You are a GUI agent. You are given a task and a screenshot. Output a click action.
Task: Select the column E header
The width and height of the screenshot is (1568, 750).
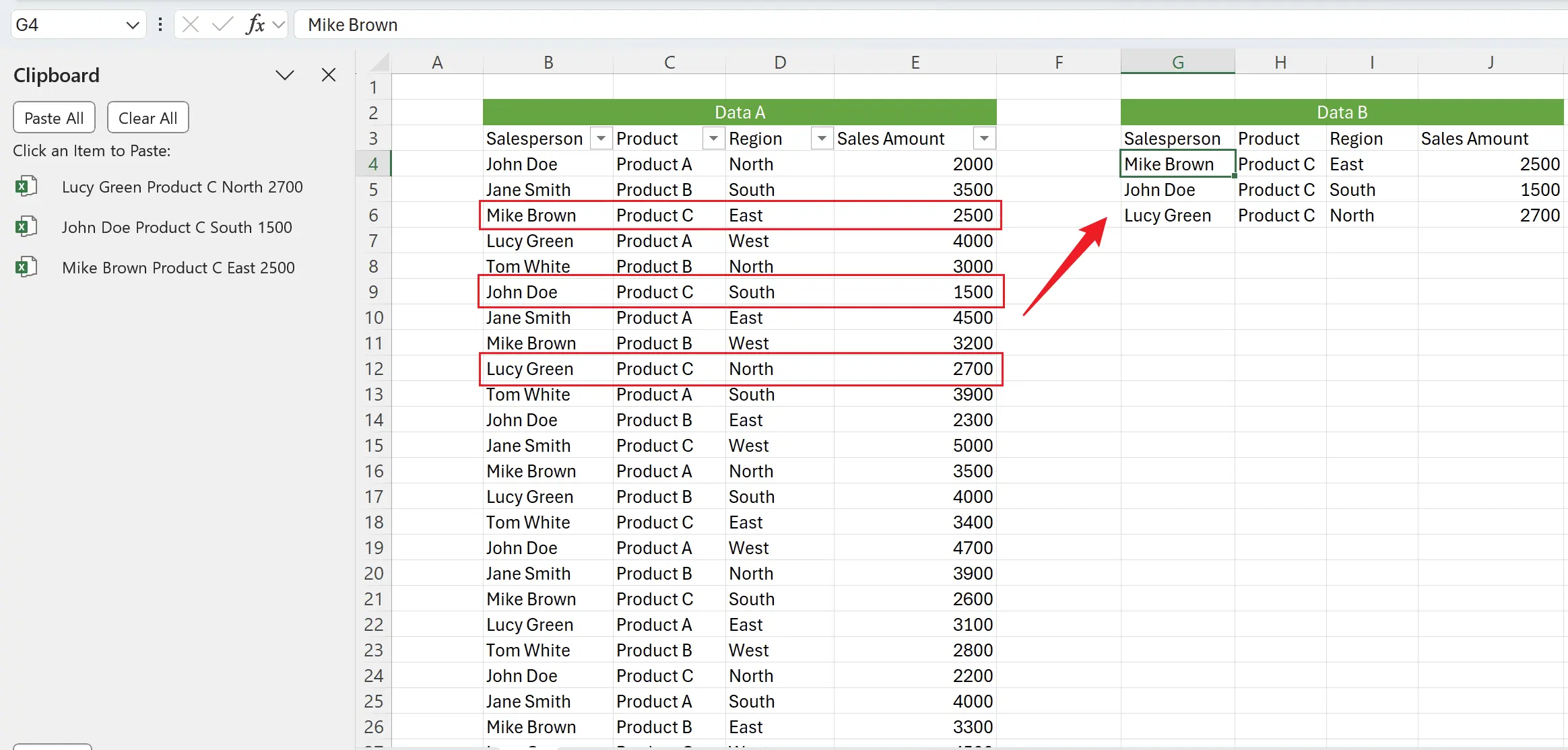(x=915, y=61)
